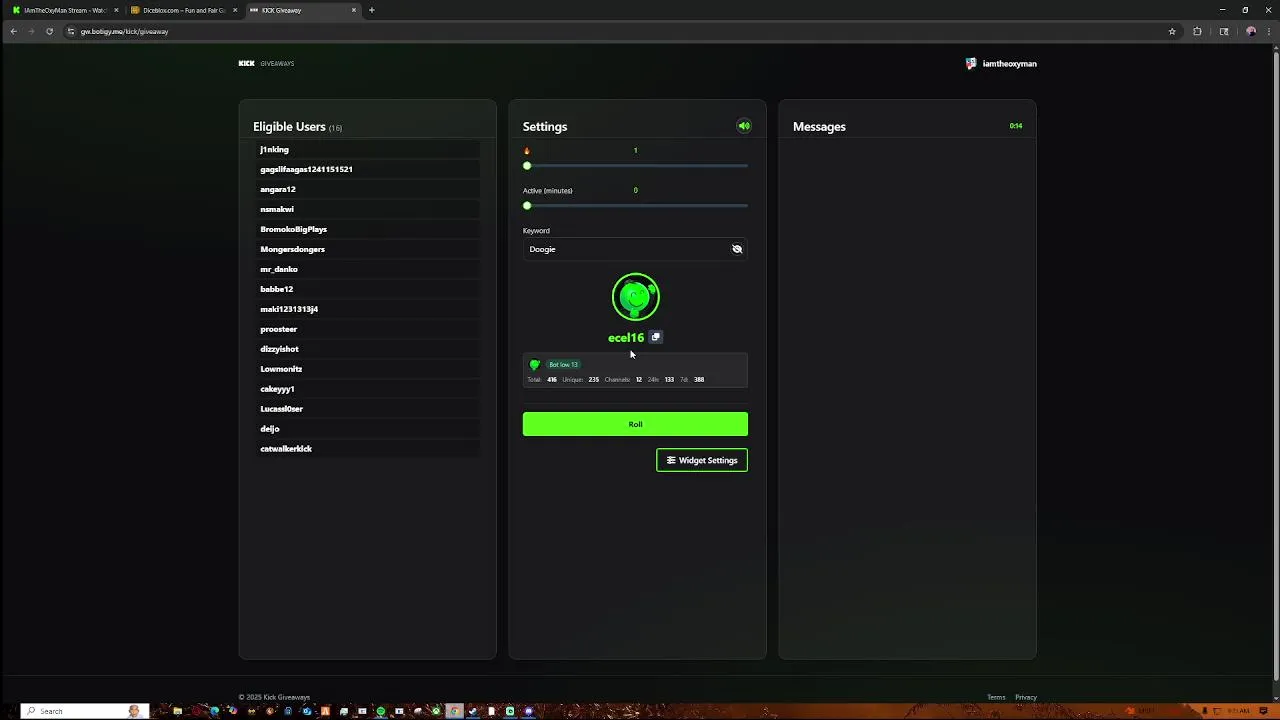Screen dimensions: 1280x720
Task: Adjust the fire icon slider handle
Action: point(527,166)
